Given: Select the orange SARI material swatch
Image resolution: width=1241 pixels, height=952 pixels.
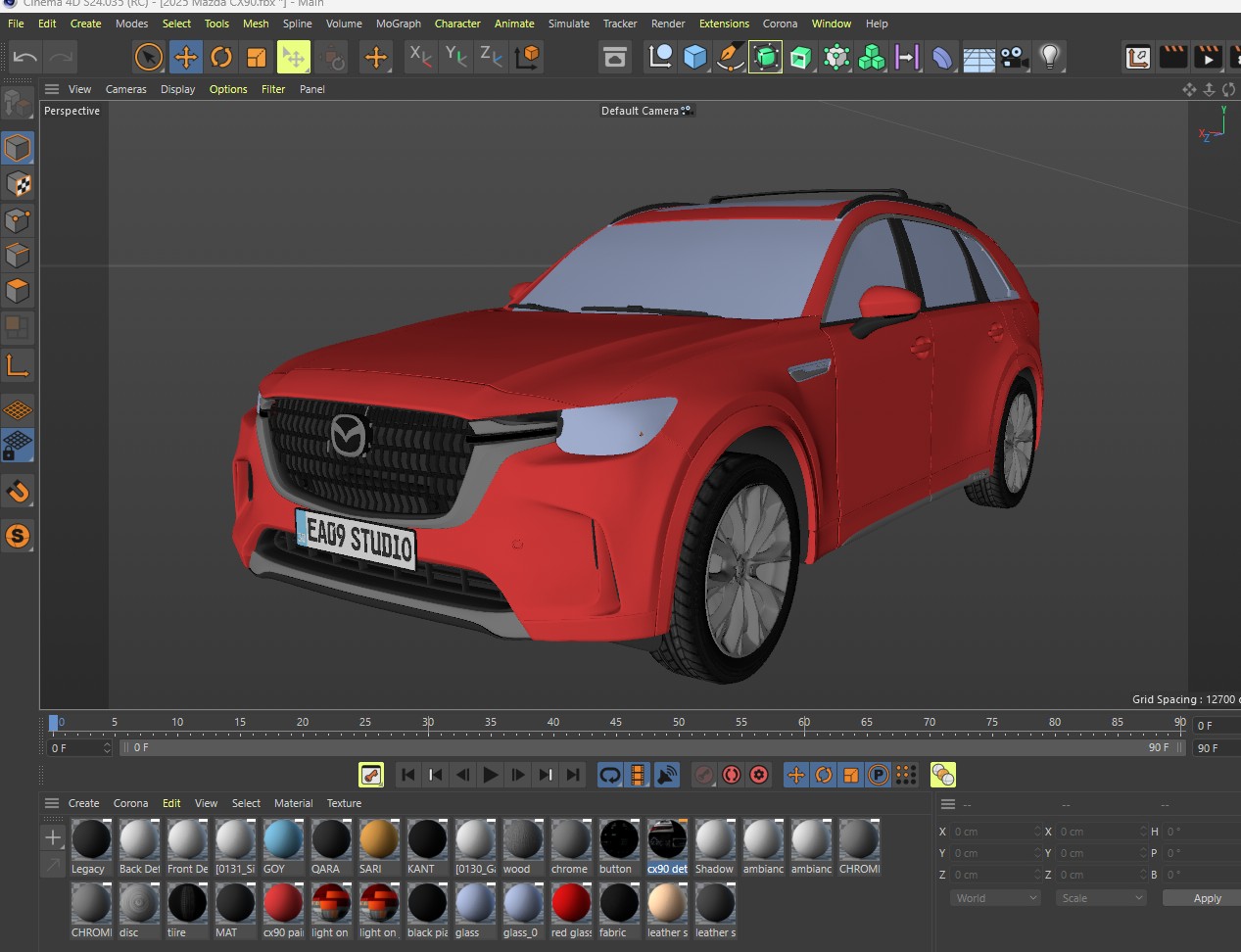Looking at the screenshot, I should (378, 840).
